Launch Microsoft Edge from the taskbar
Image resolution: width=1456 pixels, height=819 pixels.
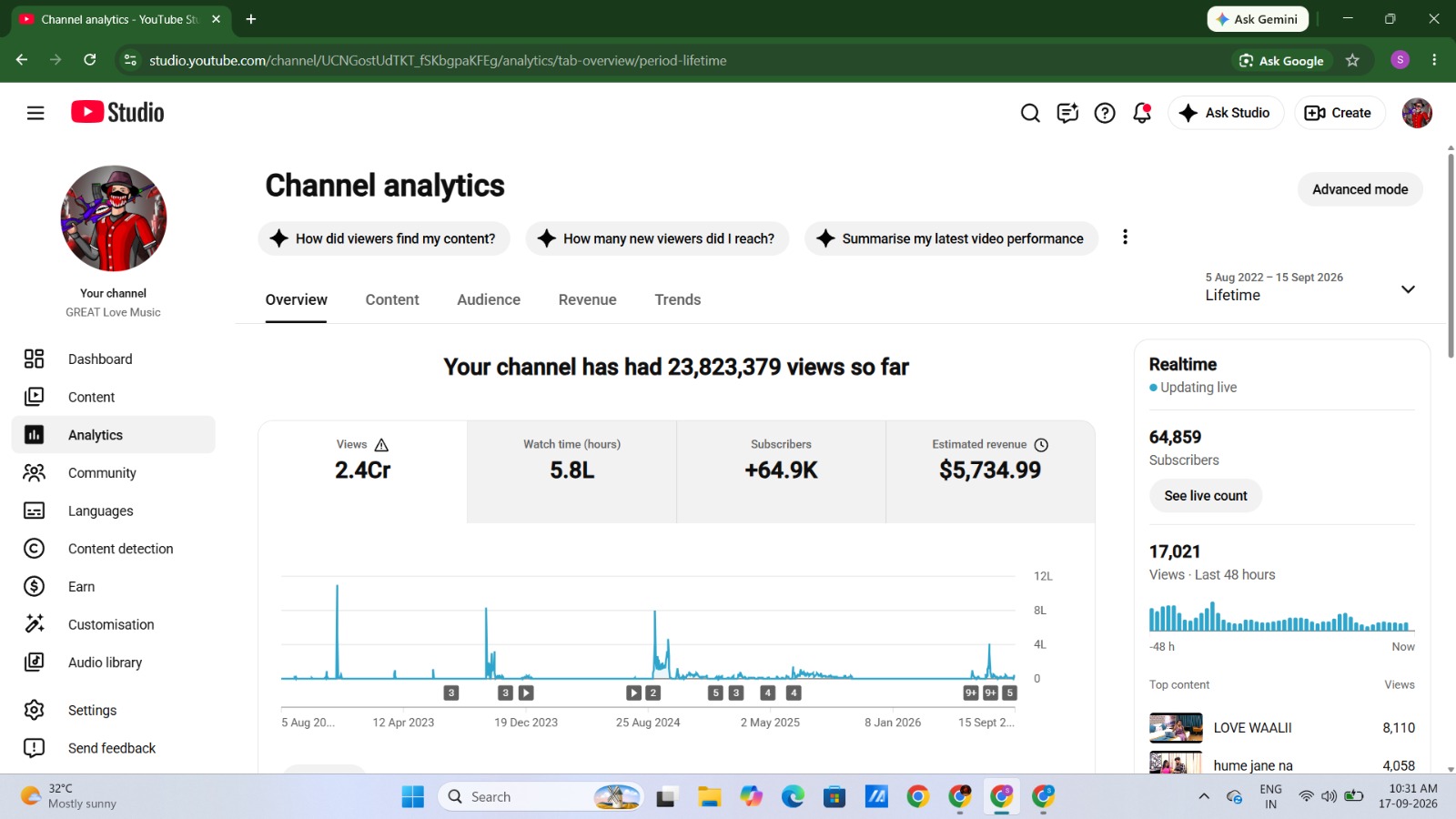tap(793, 797)
